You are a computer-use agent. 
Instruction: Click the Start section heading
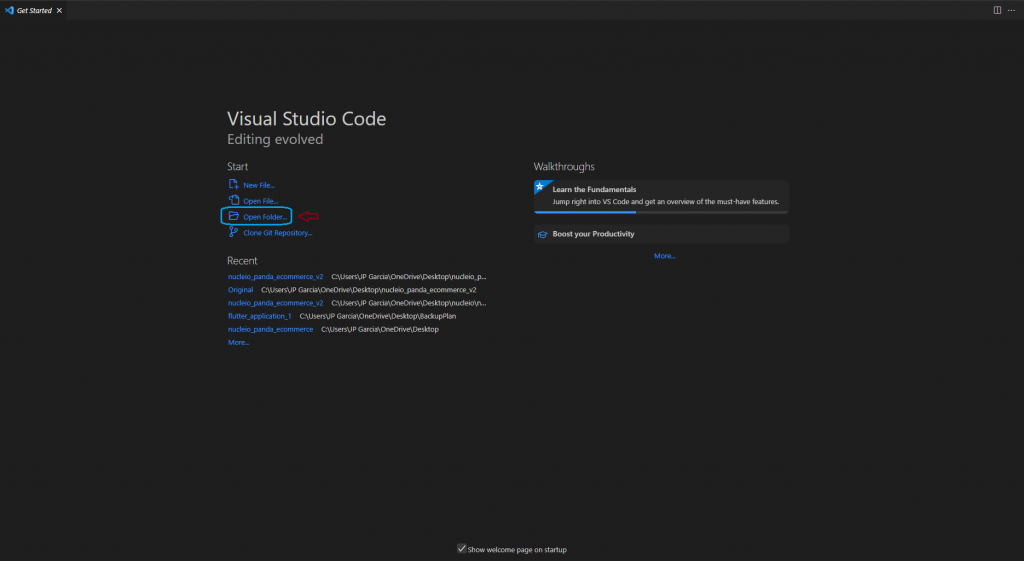237,167
